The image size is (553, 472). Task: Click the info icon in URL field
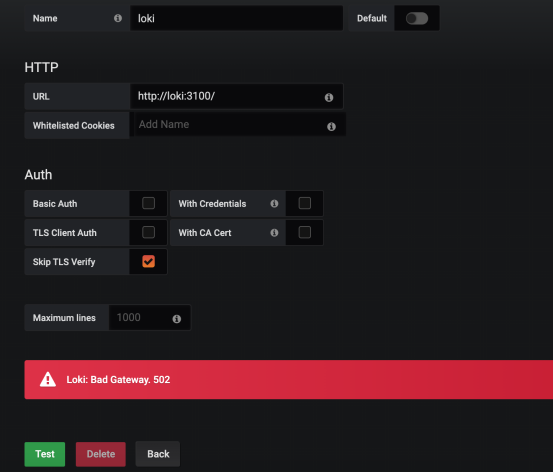[329, 97]
